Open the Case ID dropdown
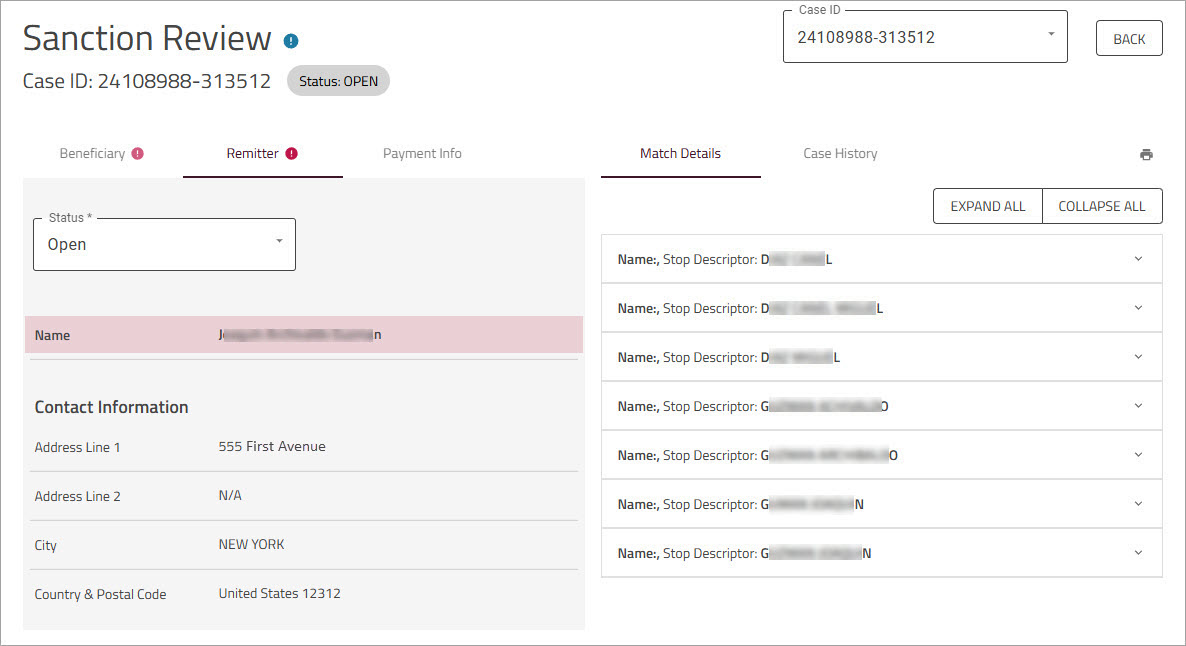 click(1053, 36)
